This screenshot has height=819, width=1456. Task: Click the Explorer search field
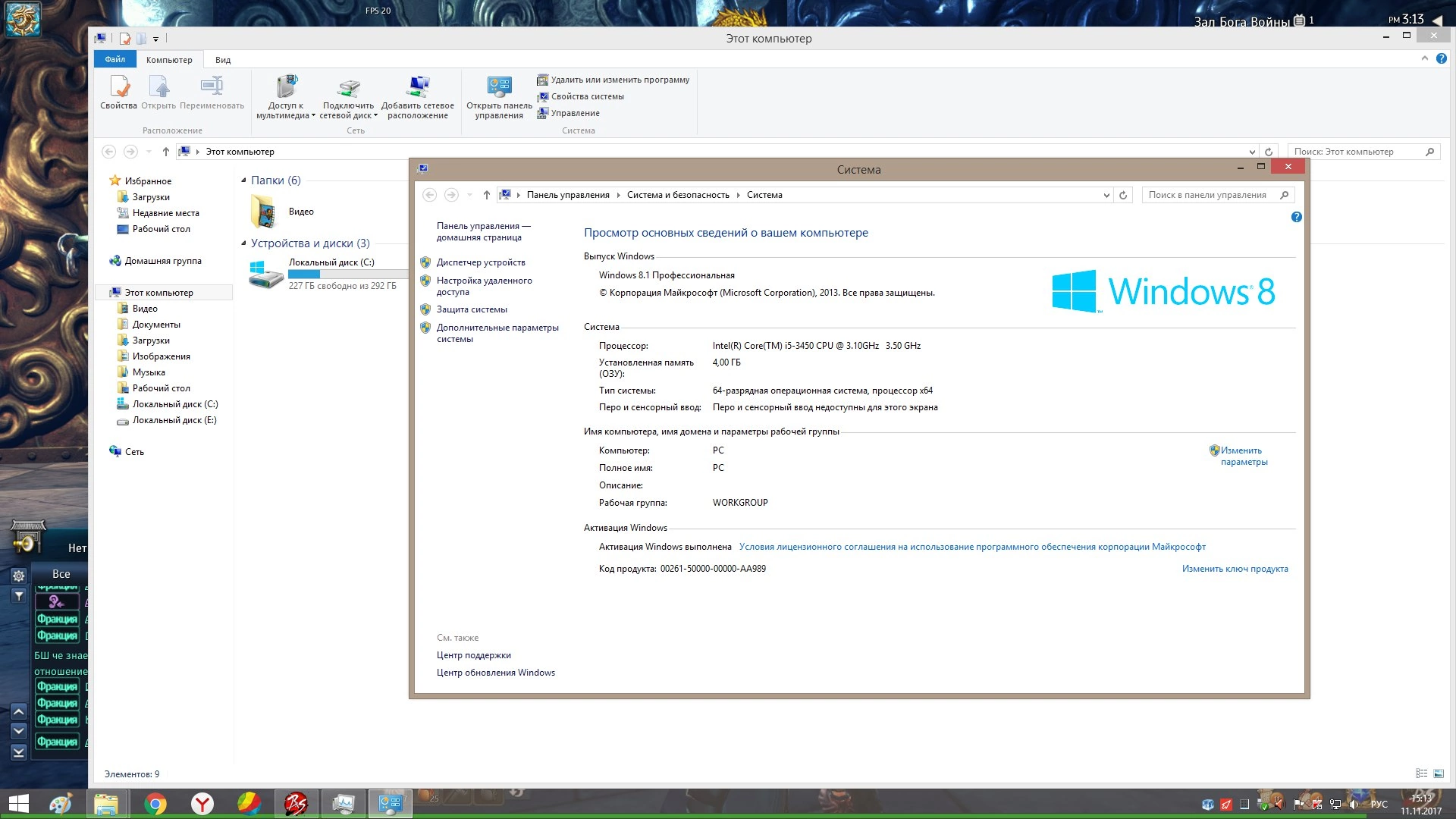point(1362,152)
